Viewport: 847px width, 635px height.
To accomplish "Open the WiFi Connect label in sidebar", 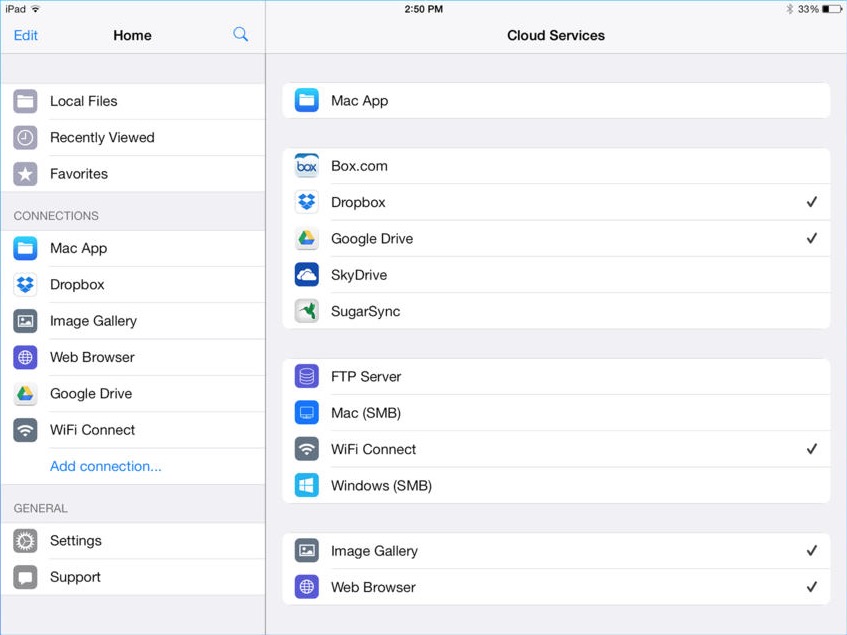I will pyautogui.click(x=92, y=430).
